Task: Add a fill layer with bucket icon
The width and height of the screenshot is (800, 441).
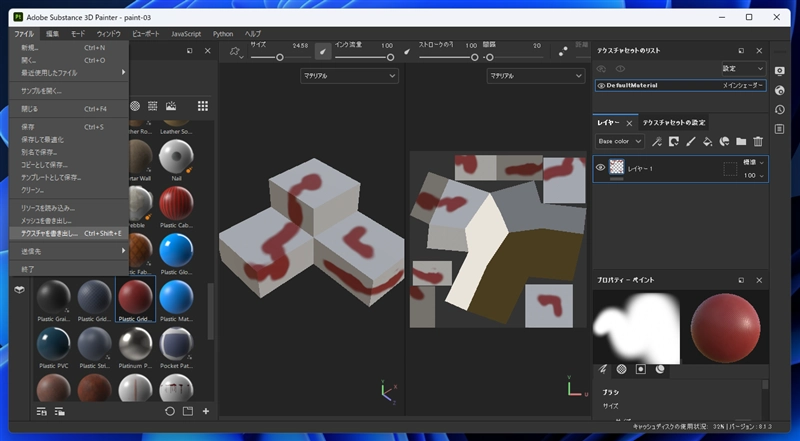Action: pyautogui.click(x=707, y=142)
